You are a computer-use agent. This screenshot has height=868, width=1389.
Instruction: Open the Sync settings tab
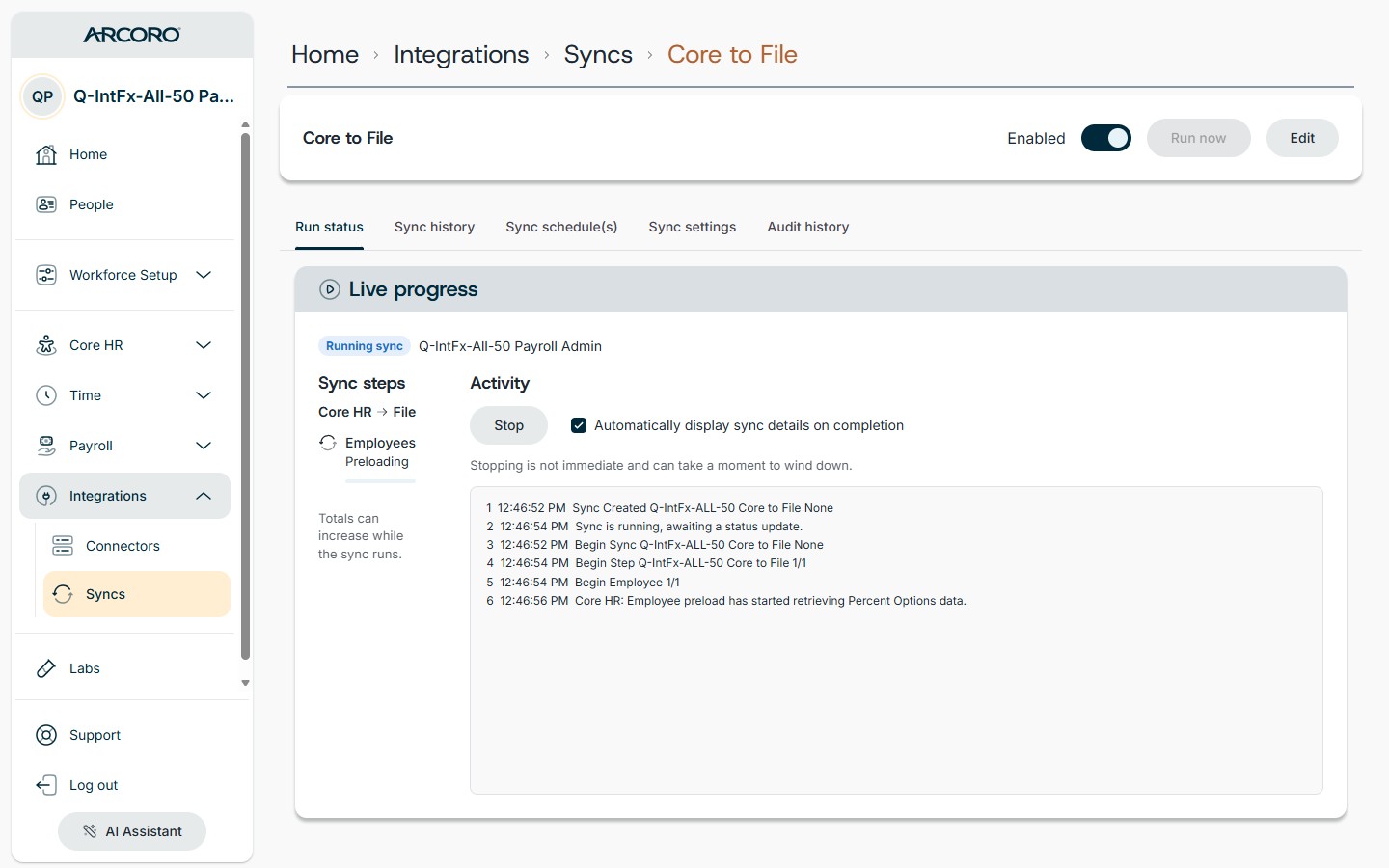point(693,227)
